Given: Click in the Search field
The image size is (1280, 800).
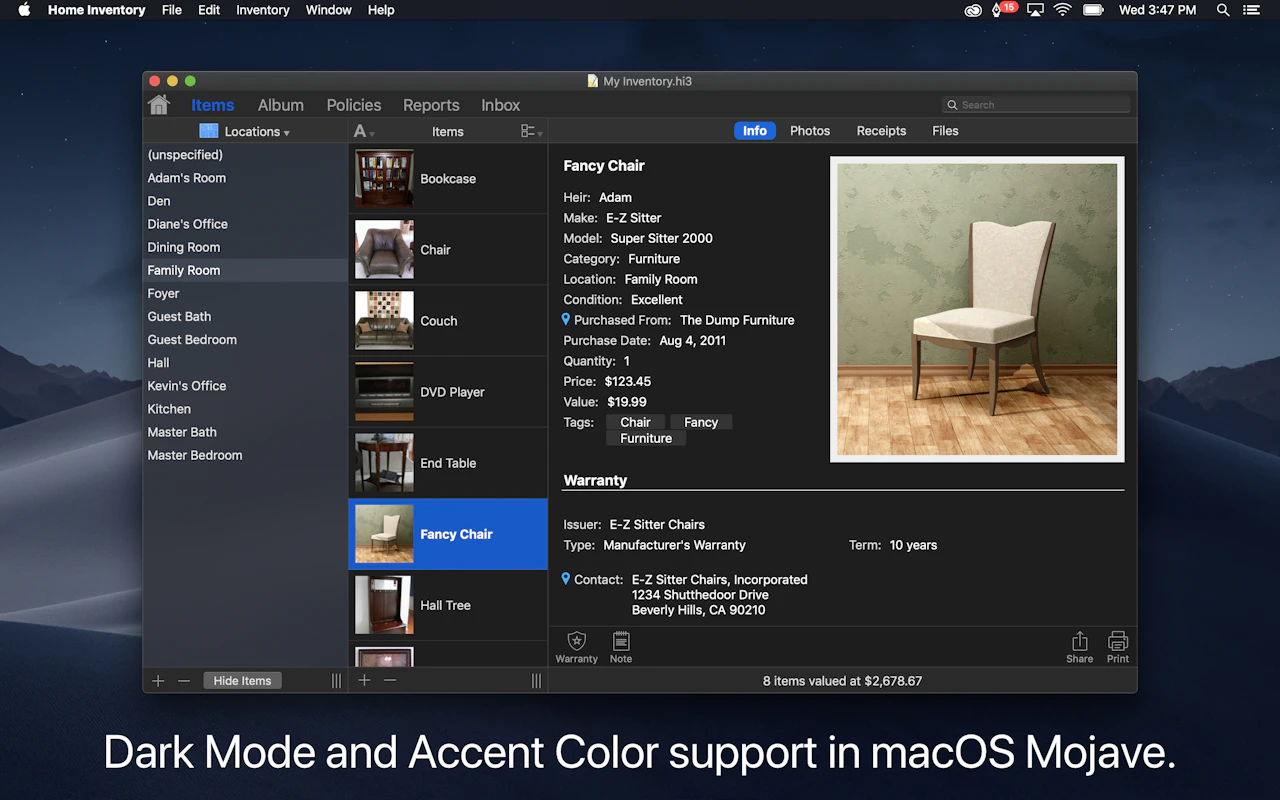Looking at the screenshot, I should click(1040, 105).
